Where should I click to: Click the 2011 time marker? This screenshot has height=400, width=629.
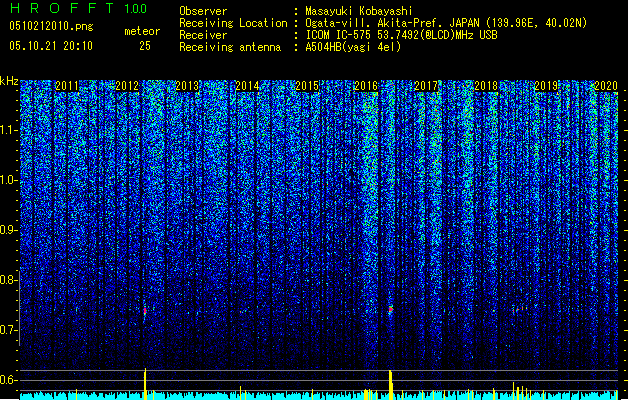click(67, 86)
